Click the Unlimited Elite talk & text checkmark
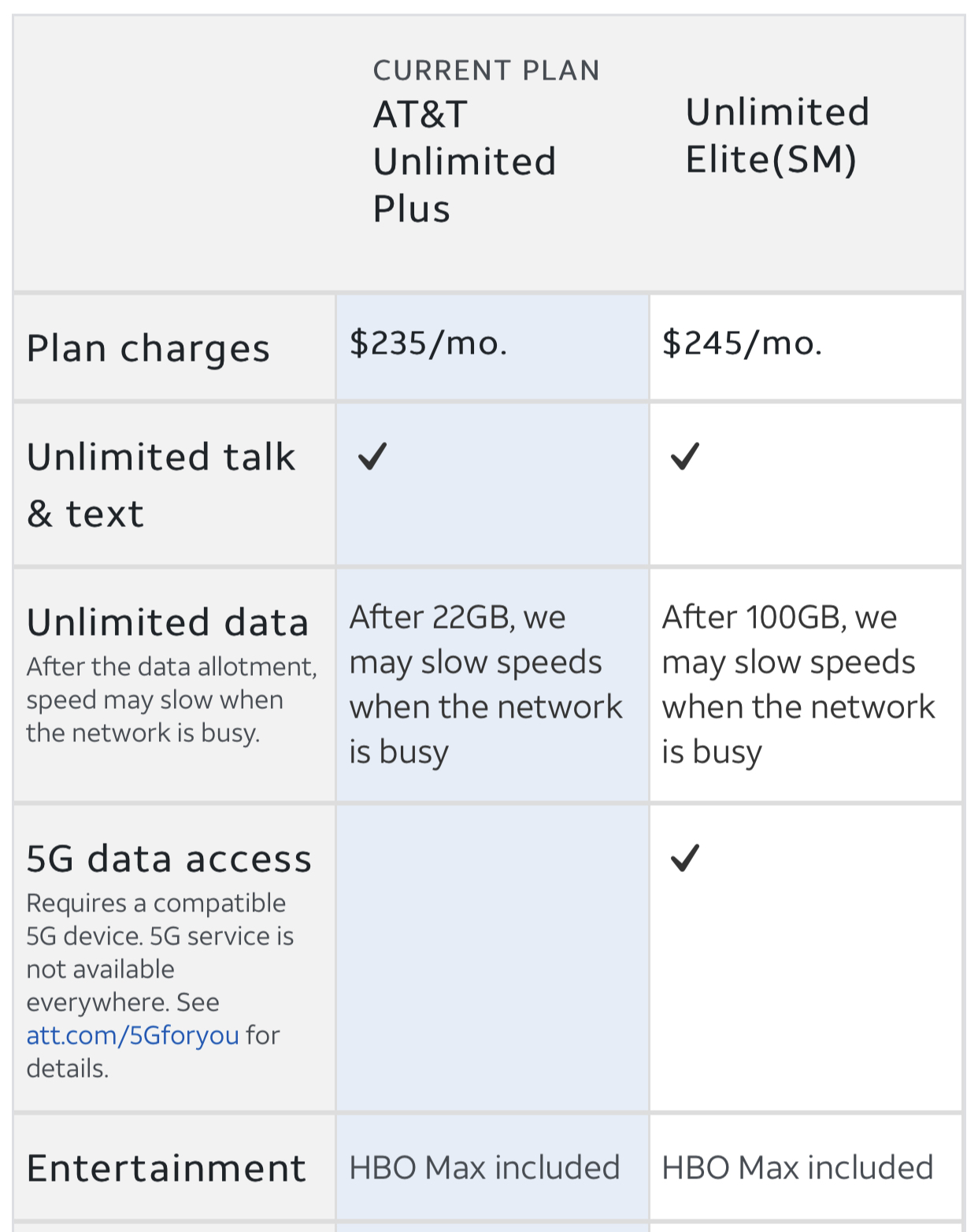The image size is (978, 1232). click(685, 456)
